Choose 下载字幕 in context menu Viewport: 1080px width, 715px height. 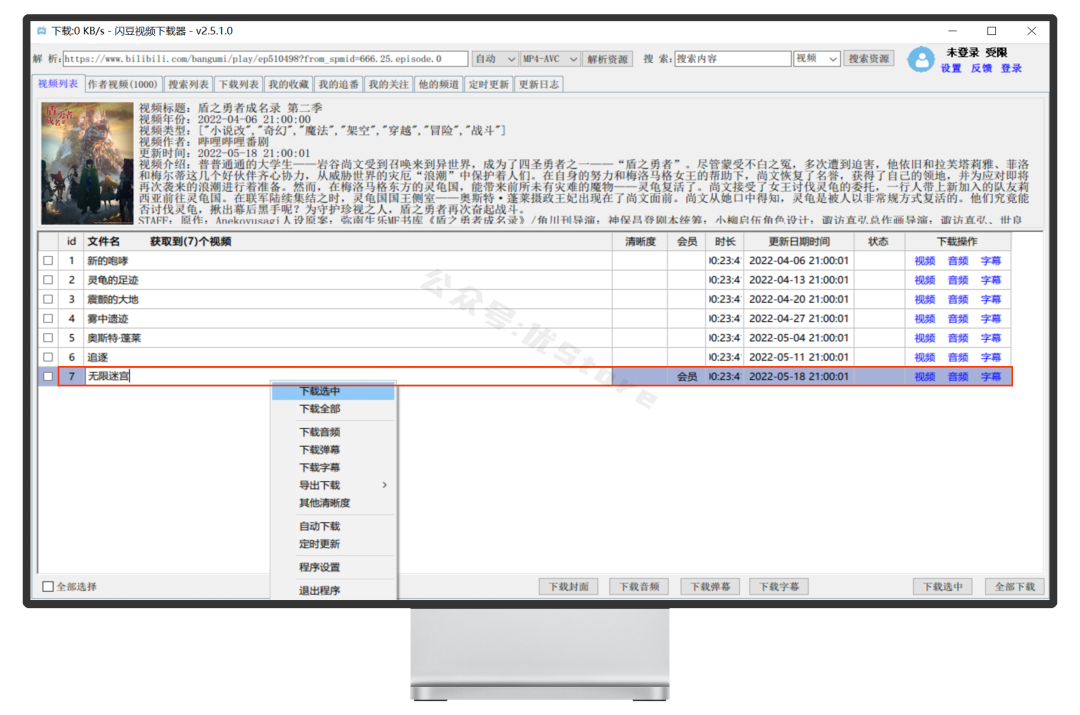coord(333,468)
